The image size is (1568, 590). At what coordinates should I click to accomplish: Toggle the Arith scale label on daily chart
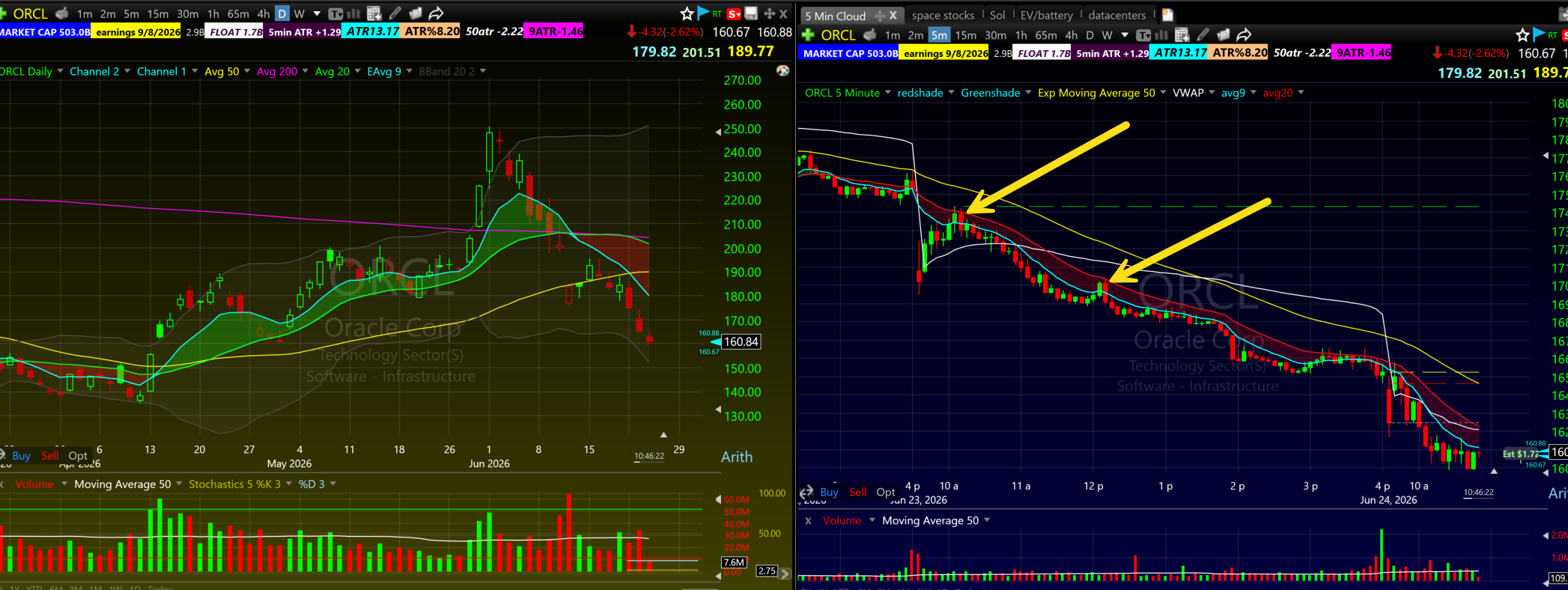pyautogui.click(x=737, y=457)
